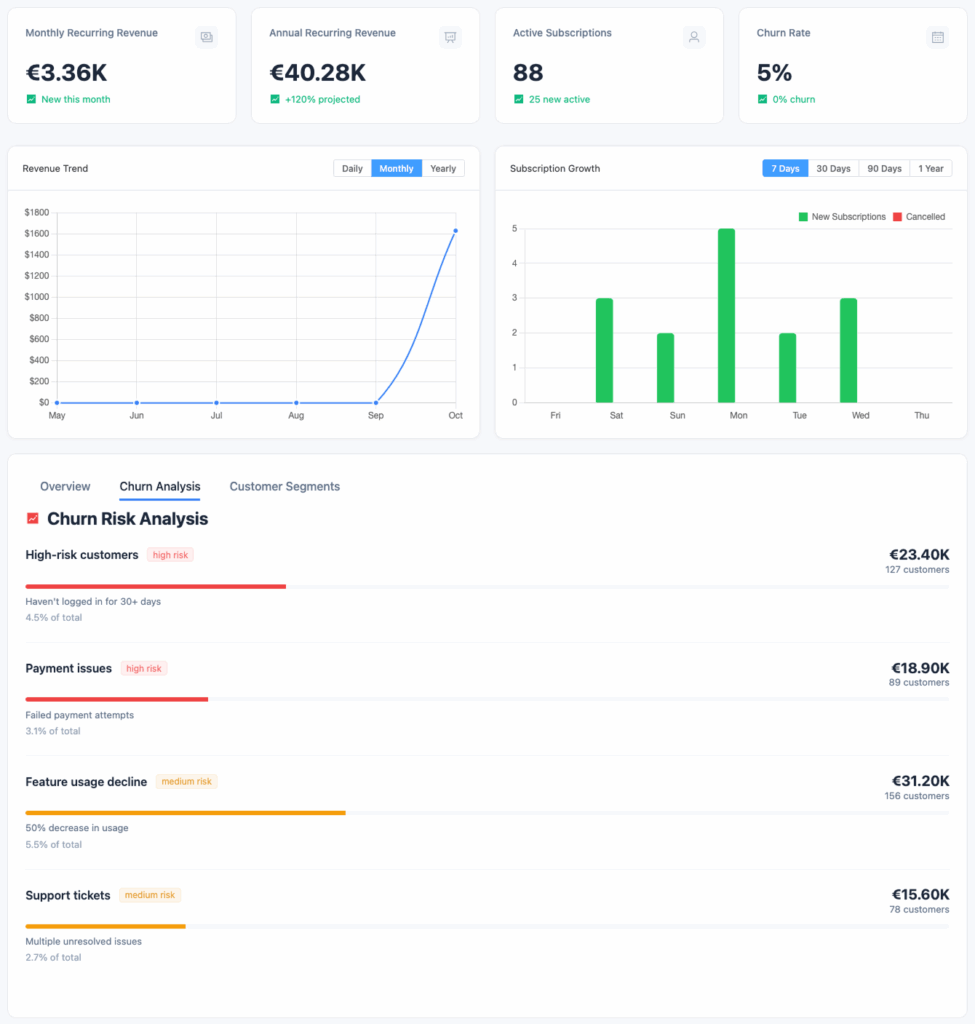This screenshot has height=1024, width=975.
Task: Click the Oct data point on revenue chart
Action: 455,231
